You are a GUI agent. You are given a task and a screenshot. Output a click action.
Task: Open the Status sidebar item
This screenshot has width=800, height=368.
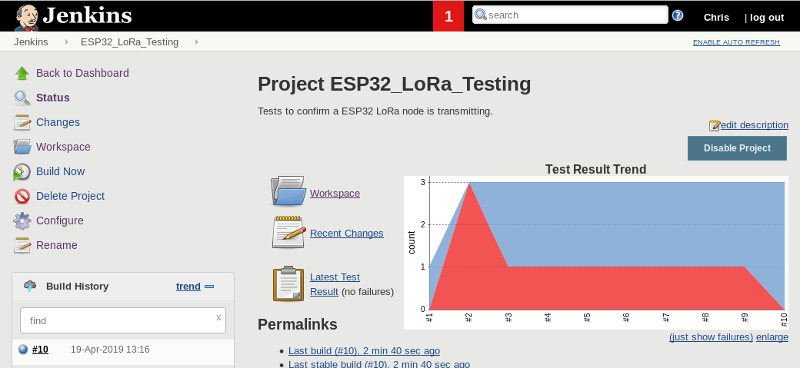tap(53, 97)
